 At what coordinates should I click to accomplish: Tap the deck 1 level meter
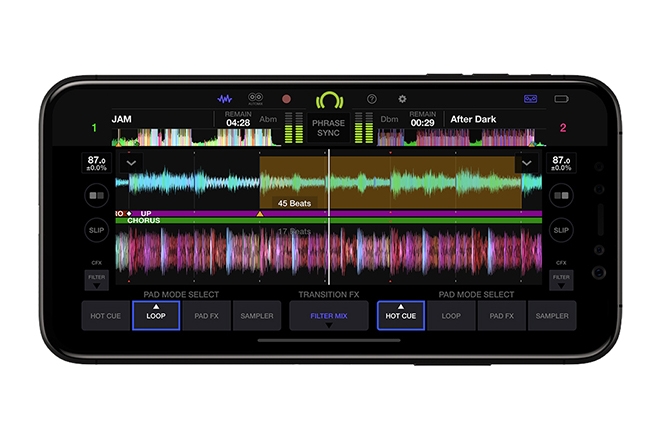coord(294,128)
